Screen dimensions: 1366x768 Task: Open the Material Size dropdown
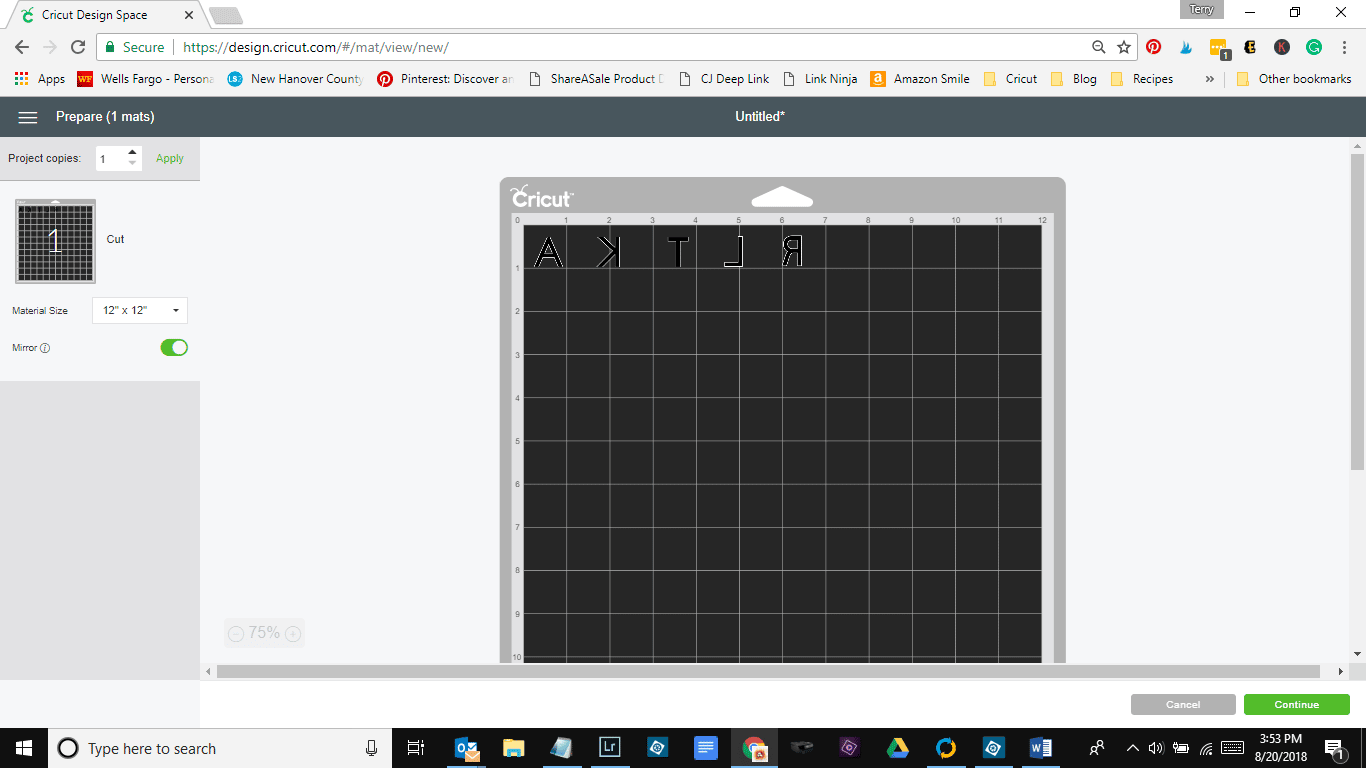tap(140, 311)
